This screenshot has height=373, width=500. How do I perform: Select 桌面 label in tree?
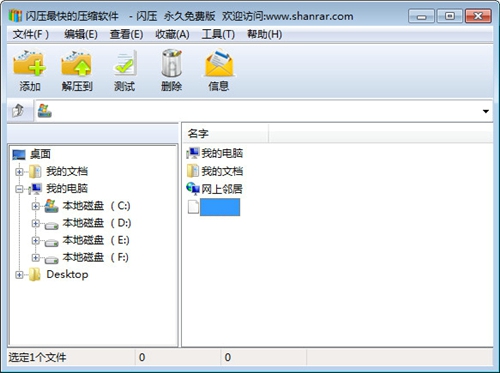click(x=40, y=154)
